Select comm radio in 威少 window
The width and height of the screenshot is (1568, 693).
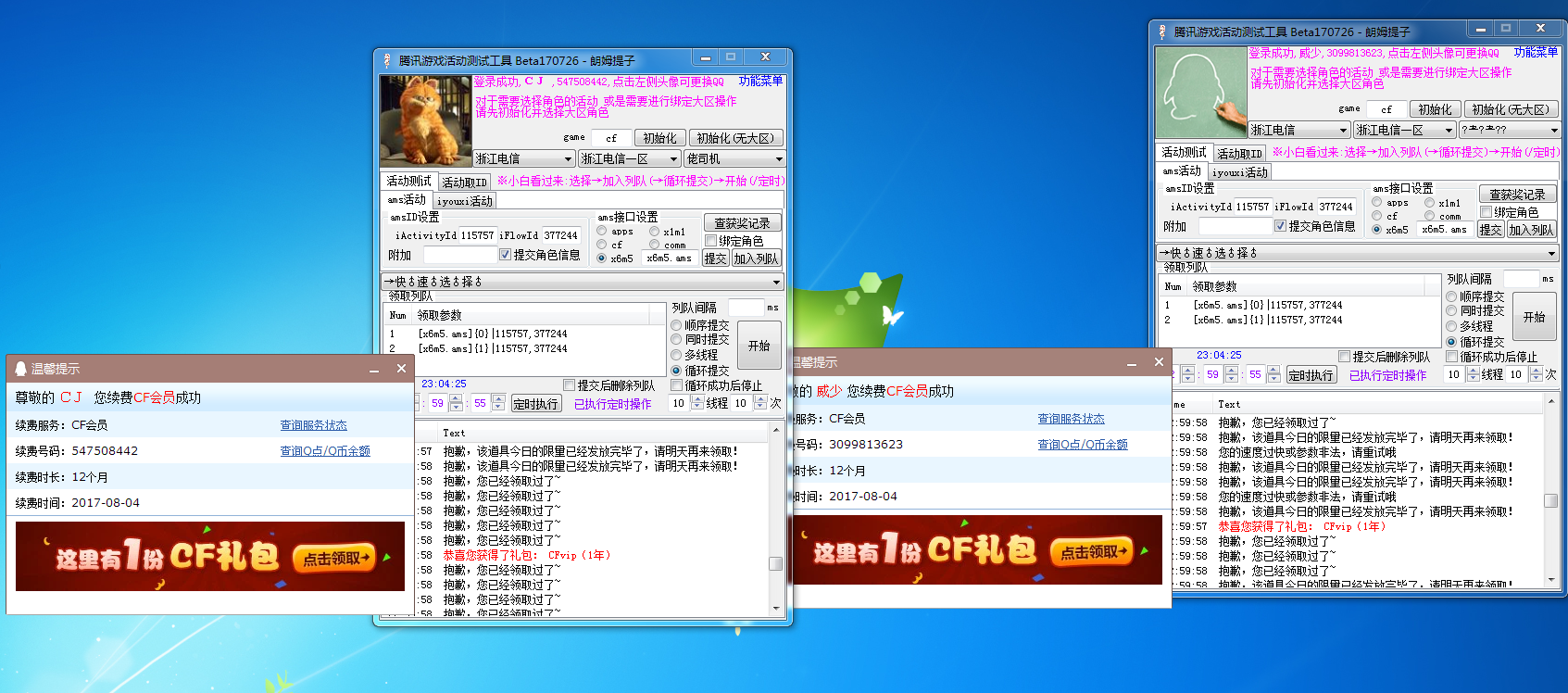click(1430, 216)
